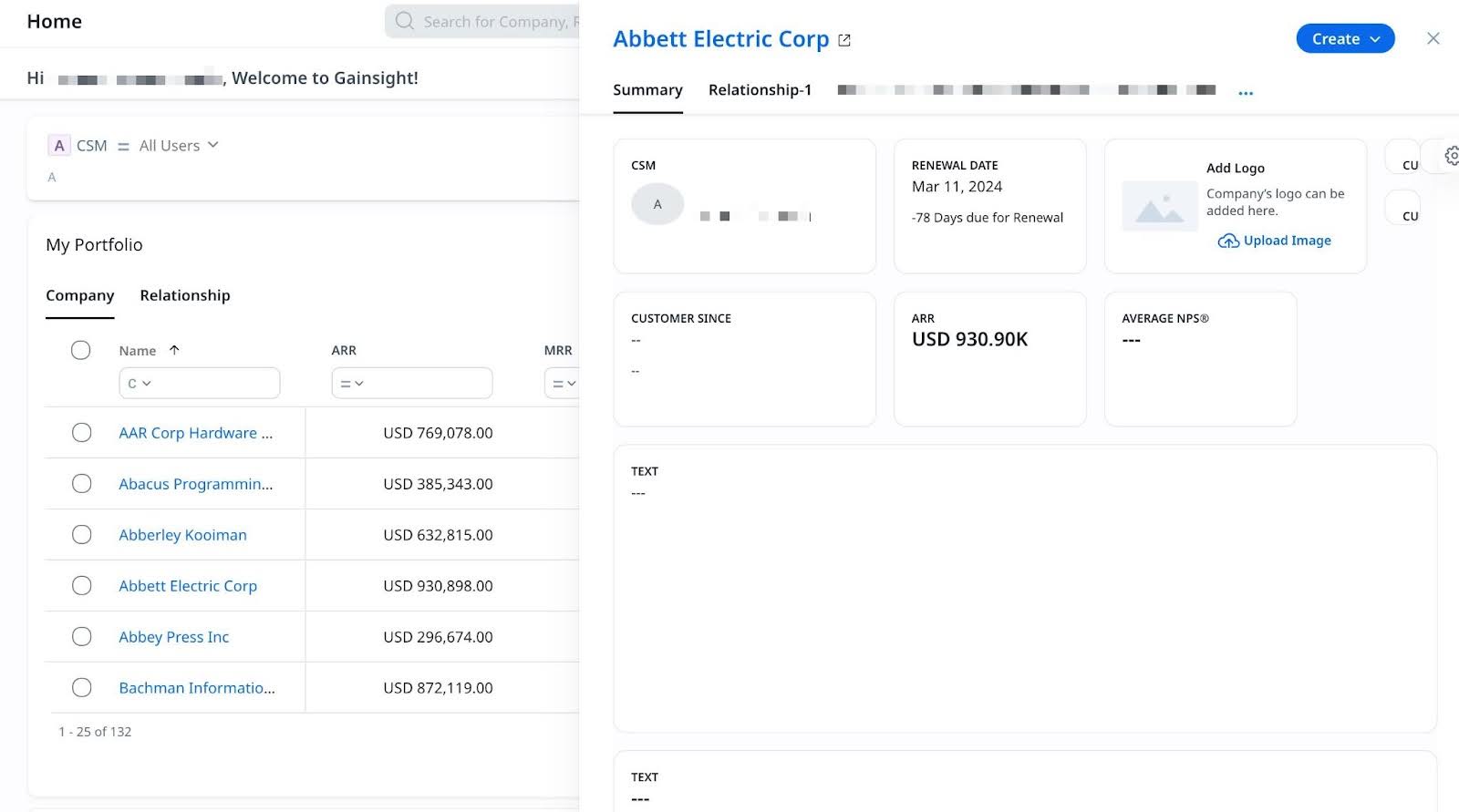Click the USD 769,078.00 cell
Viewport: 1459px width, 812px height.
point(438,433)
